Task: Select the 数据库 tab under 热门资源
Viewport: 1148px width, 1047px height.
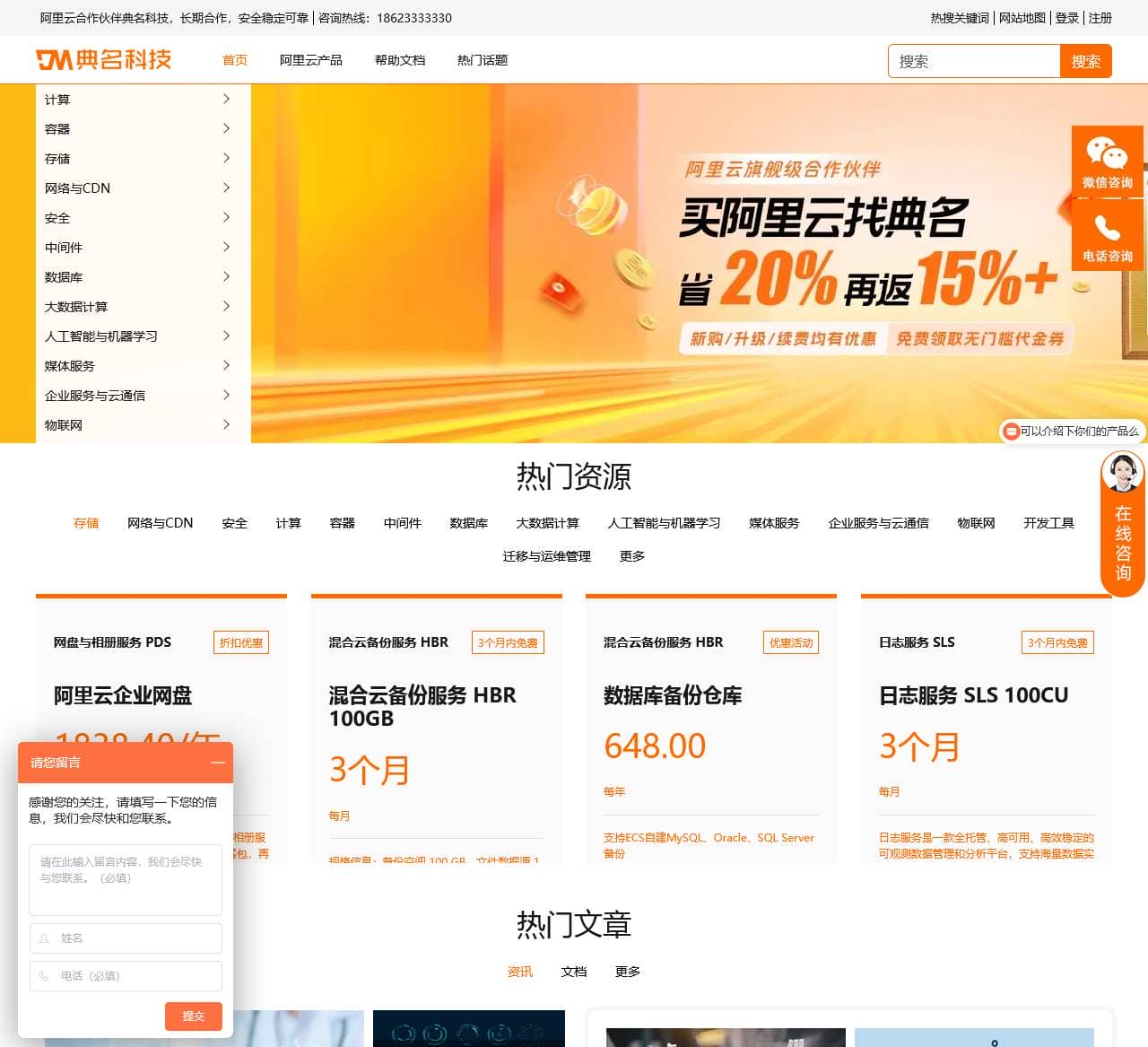Action: 469,523
